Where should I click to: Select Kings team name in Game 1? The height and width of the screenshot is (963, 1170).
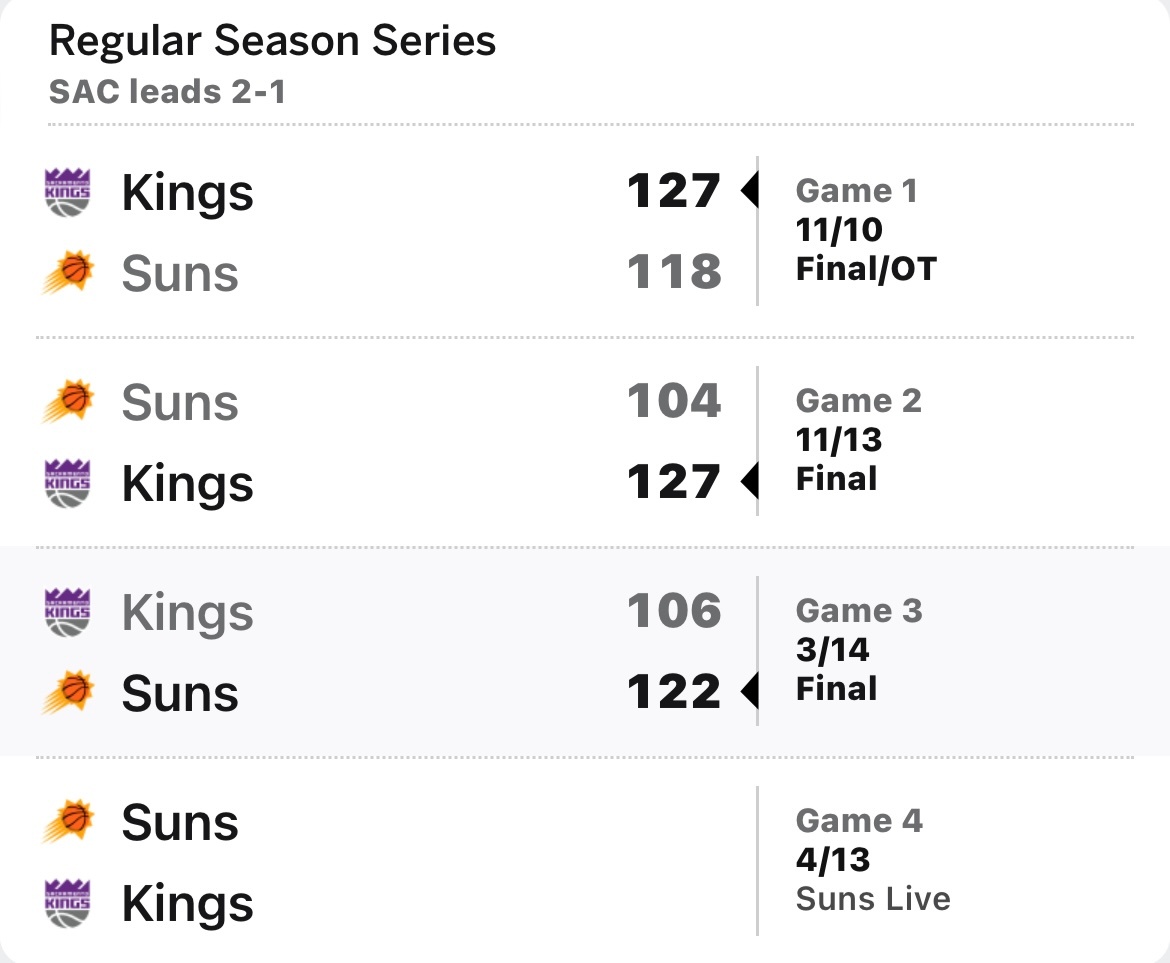pos(187,194)
